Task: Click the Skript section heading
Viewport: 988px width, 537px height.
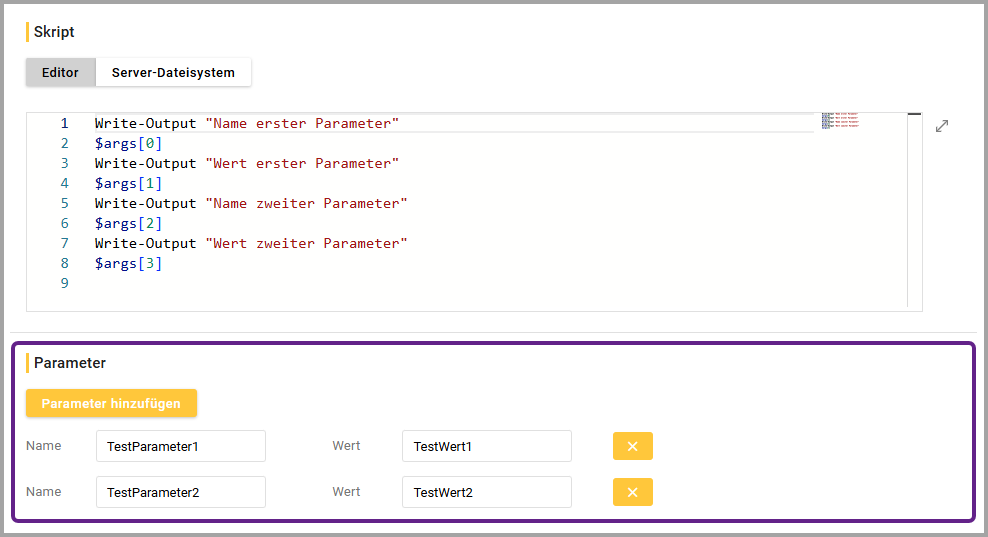Action: [54, 32]
